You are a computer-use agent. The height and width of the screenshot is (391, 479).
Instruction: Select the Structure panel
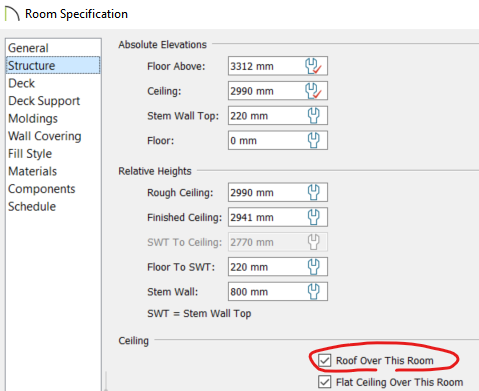53,65
